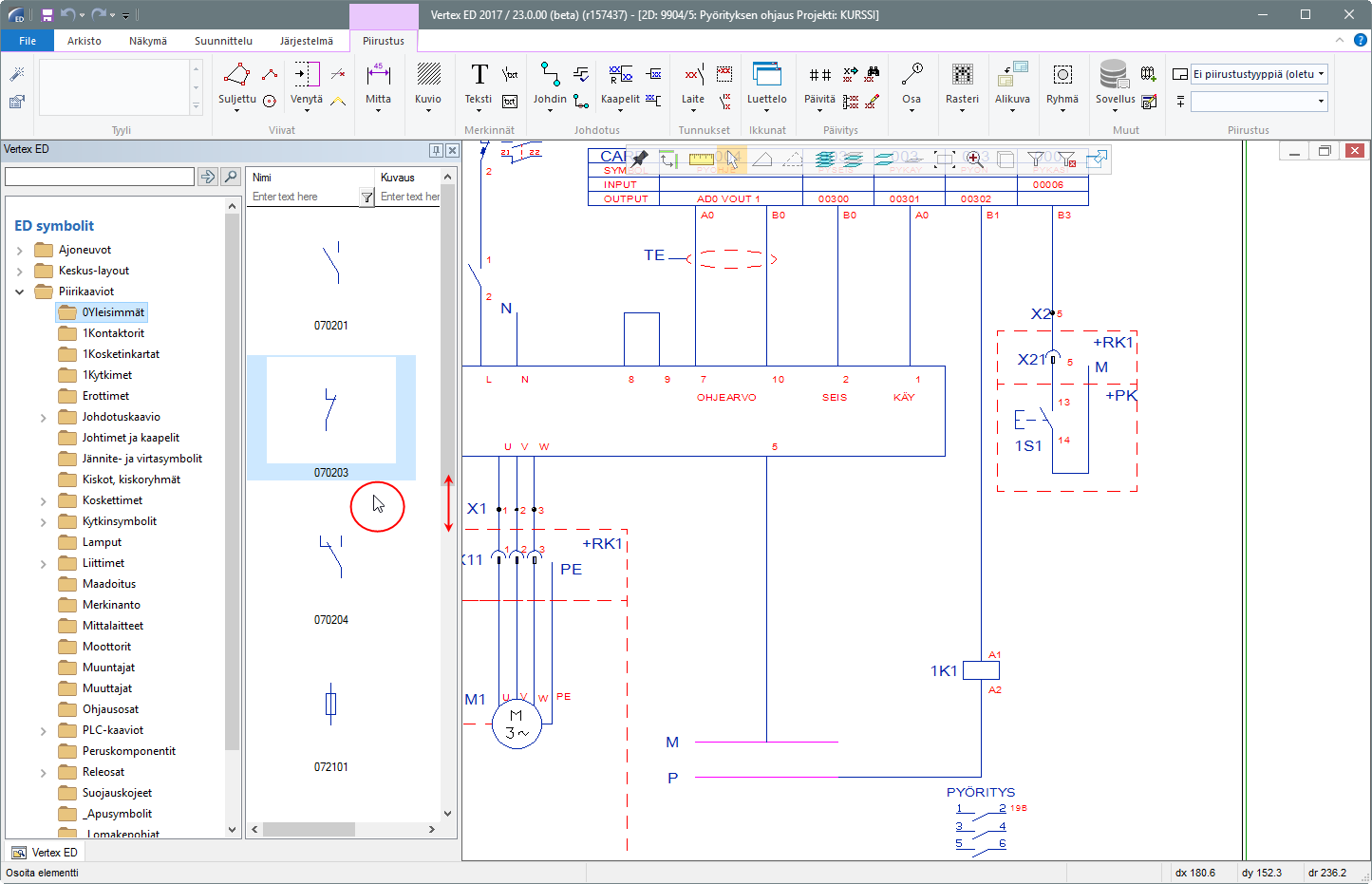The width and height of the screenshot is (1372, 884).
Task: Click the zoom magnifier in floating toolbar
Action: [x=974, y=160]
